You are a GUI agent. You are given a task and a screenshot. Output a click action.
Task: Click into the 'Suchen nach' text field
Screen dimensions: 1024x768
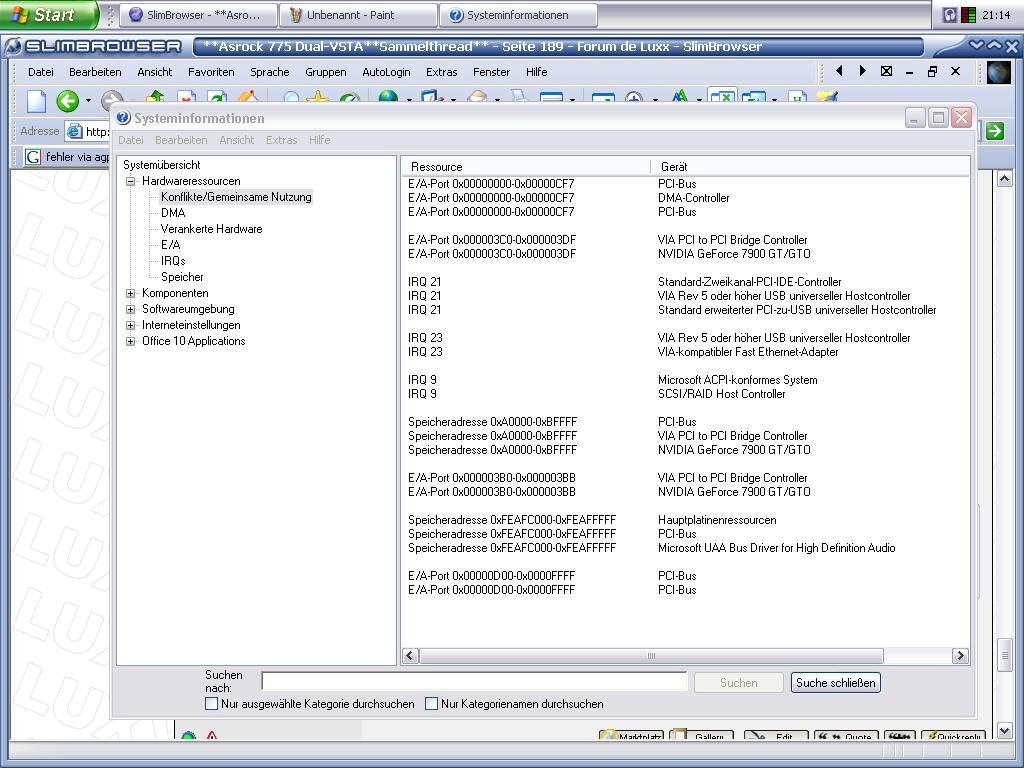click(x=474, y=682)
